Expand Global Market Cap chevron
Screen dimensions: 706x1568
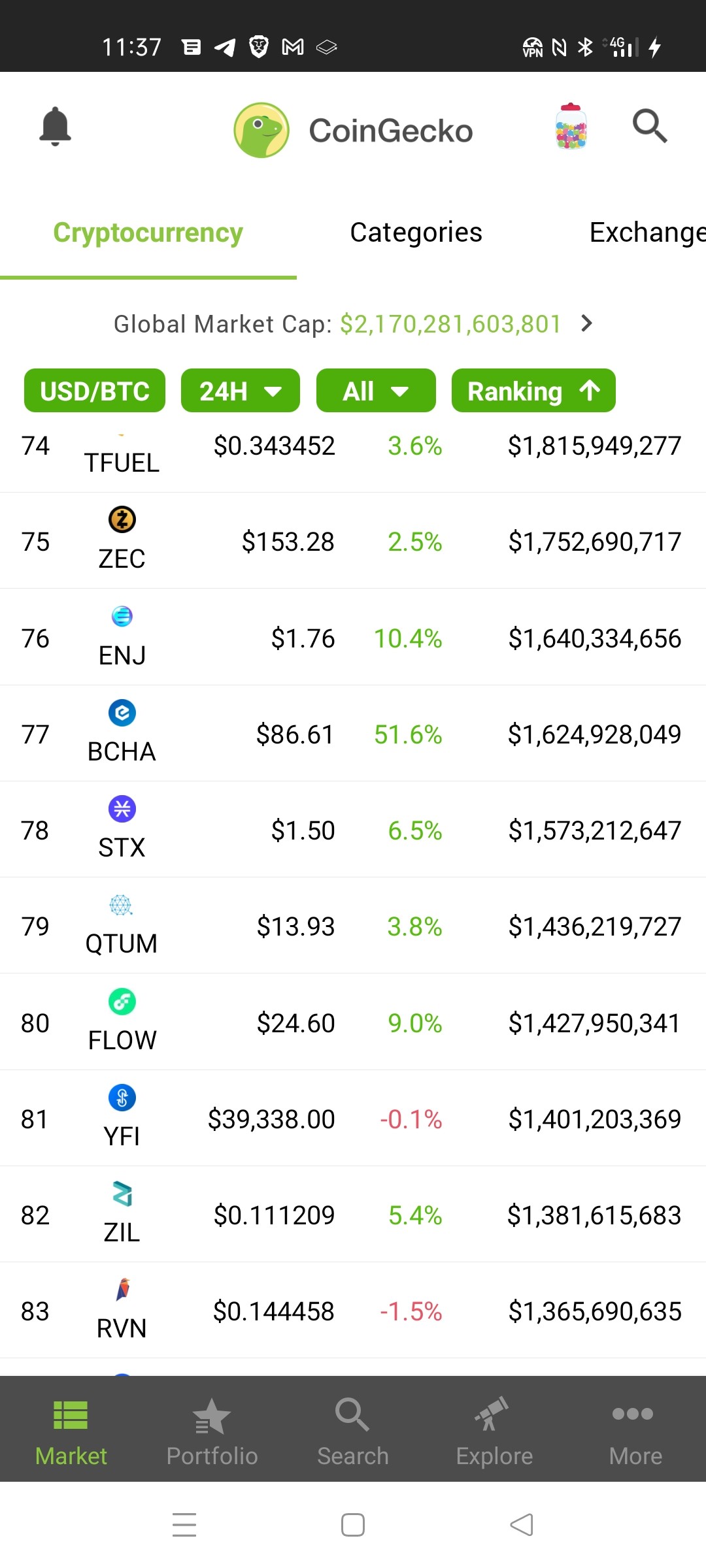point(587,323)
